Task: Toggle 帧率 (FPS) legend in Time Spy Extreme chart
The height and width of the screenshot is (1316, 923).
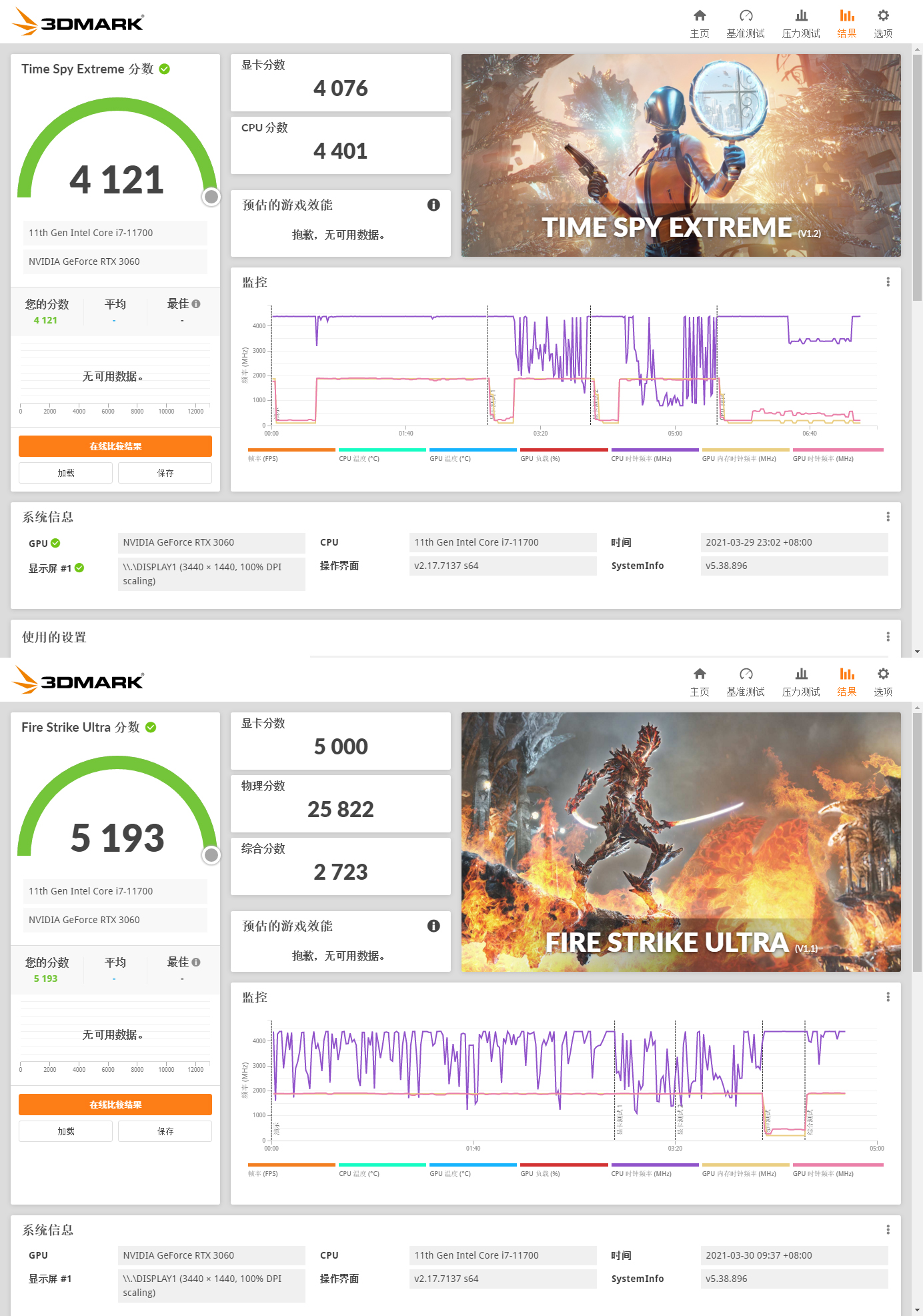Action: click(x=291, y=455)
